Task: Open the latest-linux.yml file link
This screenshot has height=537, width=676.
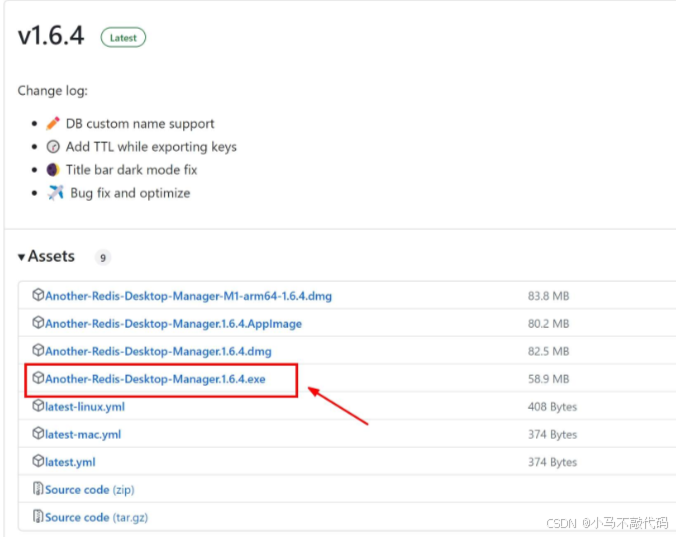Action: (85, 406)
